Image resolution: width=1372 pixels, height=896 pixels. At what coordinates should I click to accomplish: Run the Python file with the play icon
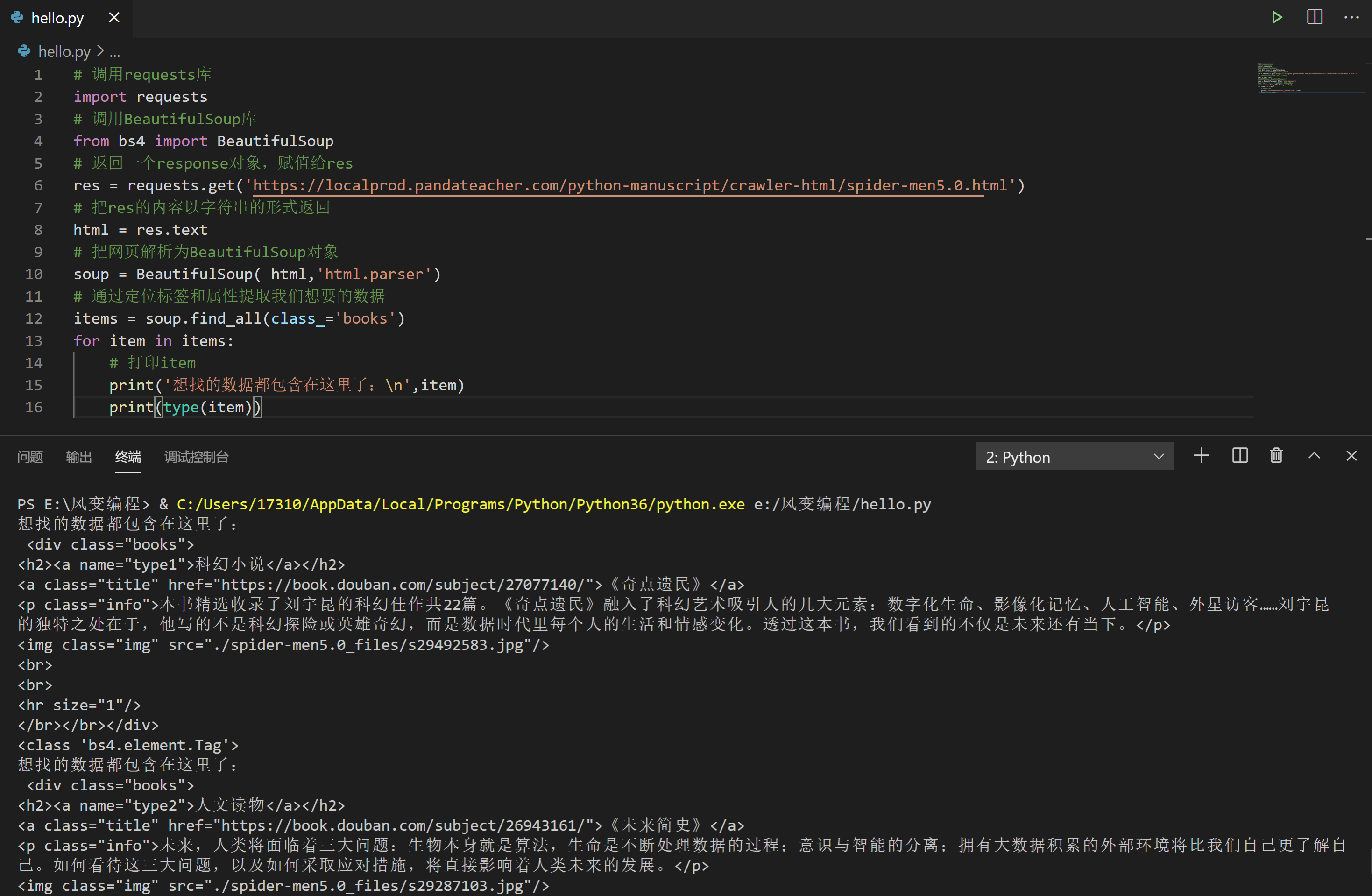(x=1276, y=17)
